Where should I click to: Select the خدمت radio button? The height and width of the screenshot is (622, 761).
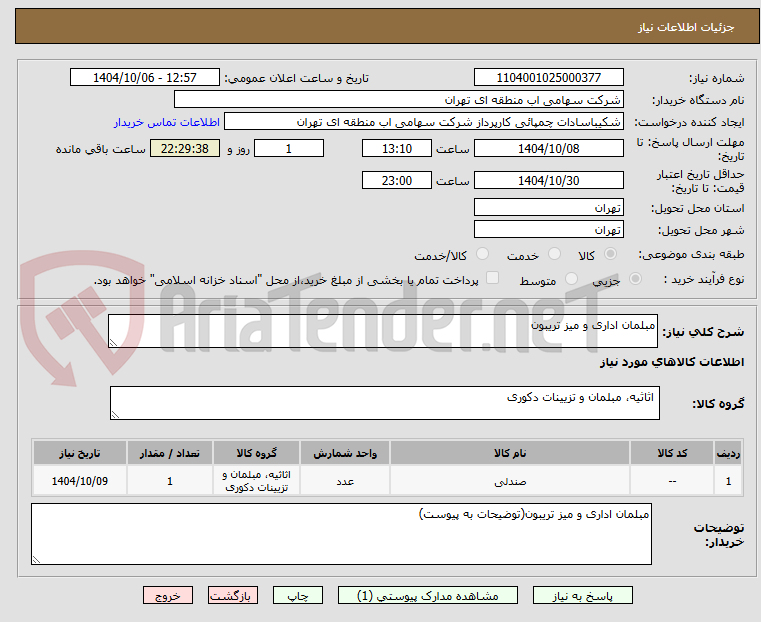point(554,254)
